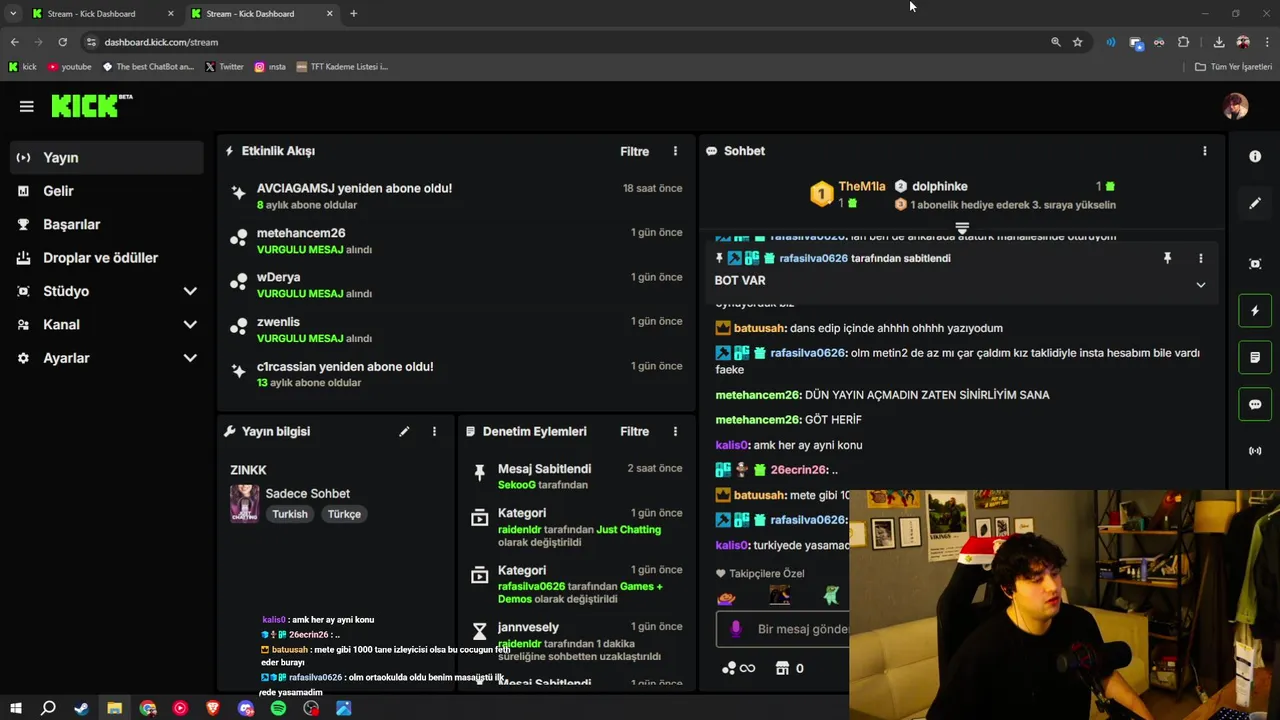This screenshot has height=720, width=1280.
Task: Open the Yayın bilgisi three-dot menu
Action: [434, 432]
